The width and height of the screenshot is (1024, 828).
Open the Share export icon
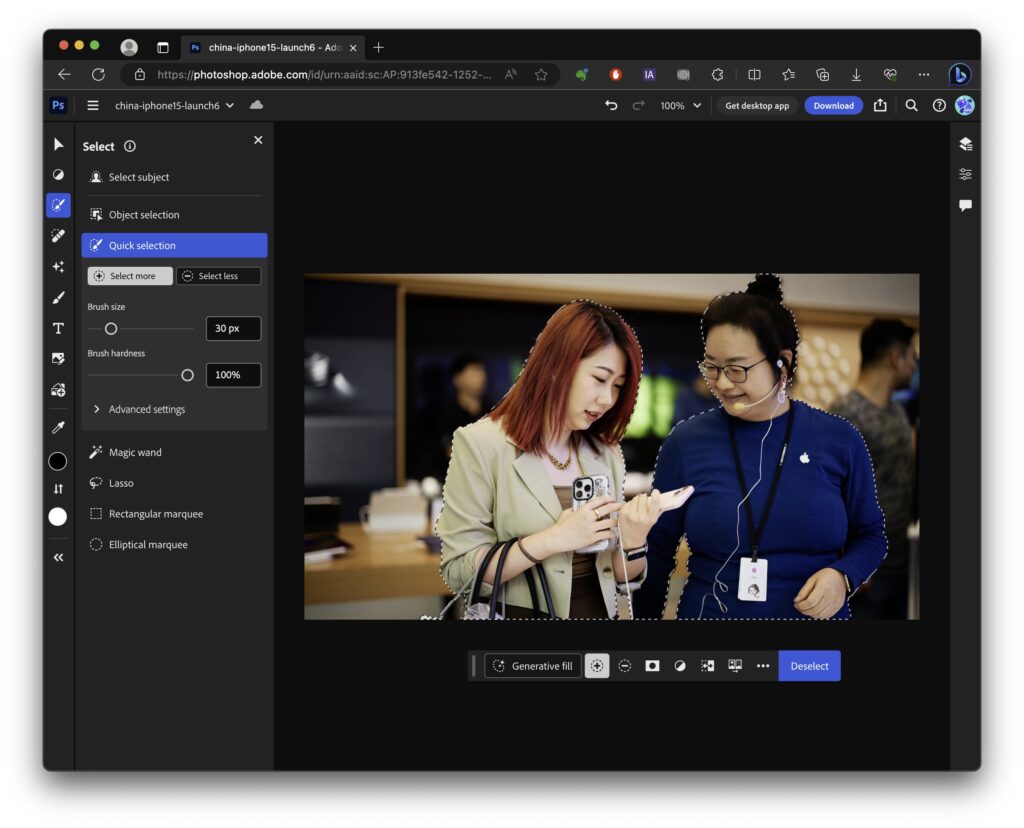[x=880, y=105]
